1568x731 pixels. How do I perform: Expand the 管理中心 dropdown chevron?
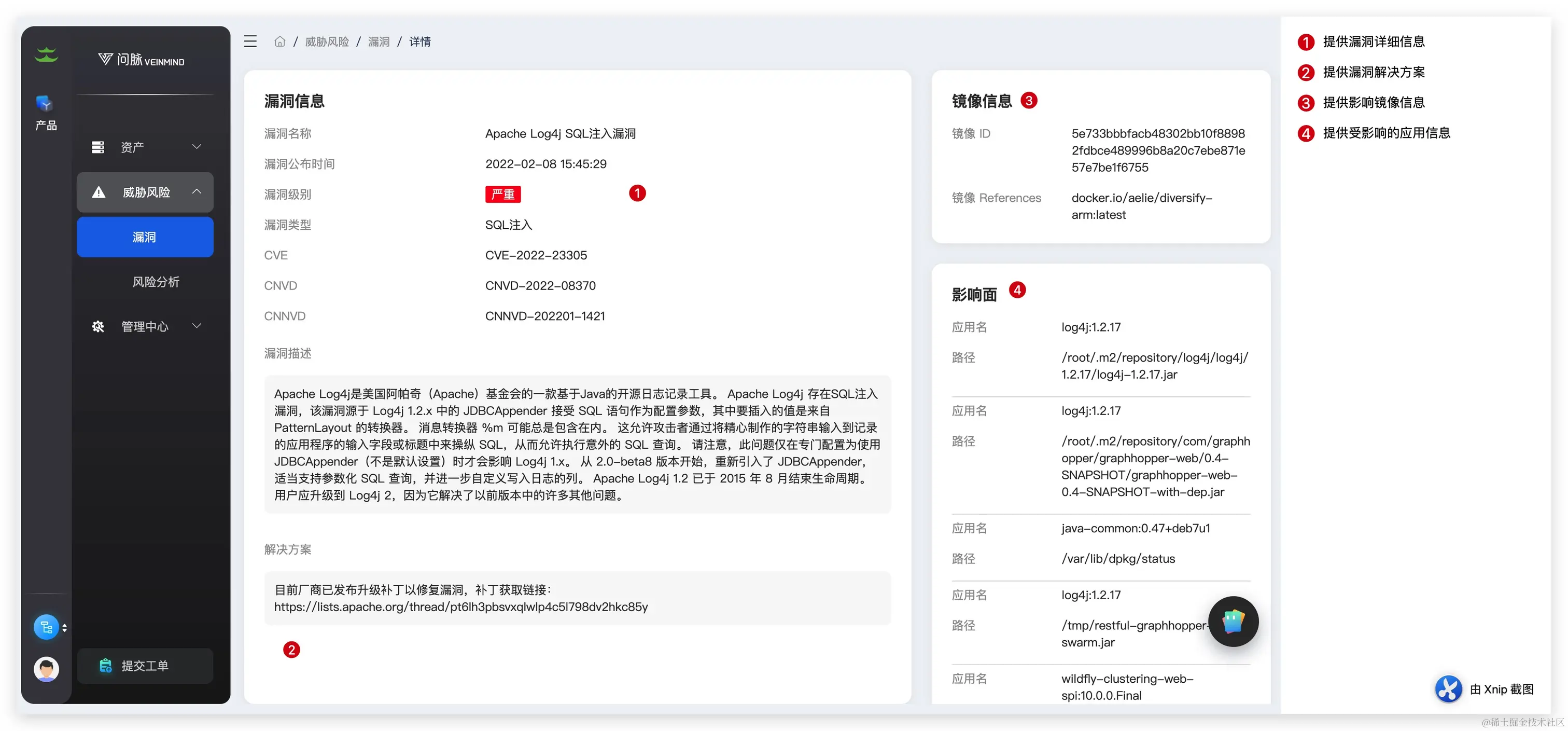(x=197, y=326)
